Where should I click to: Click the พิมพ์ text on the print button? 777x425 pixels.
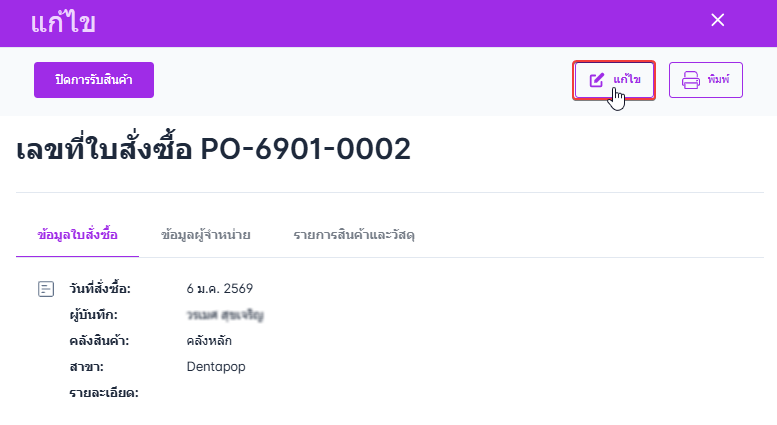click(x=718, y=80)
